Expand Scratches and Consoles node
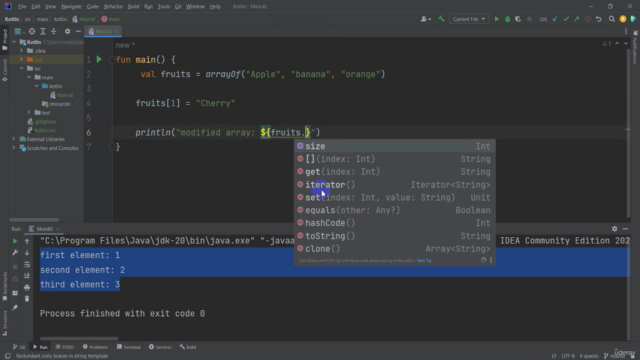Viewport: 640px width, 360px height. click(x=14, y=148)
